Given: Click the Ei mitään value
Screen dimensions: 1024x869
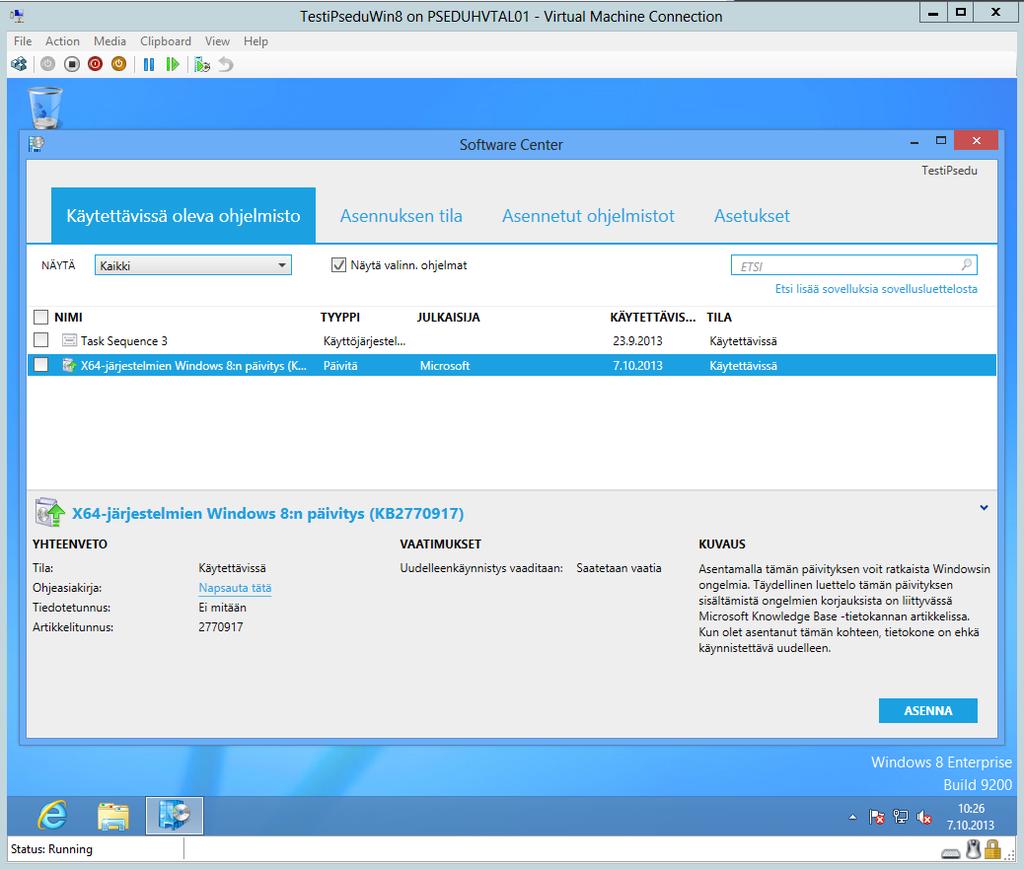Looking at the screenshot, I should coord(223,607).
